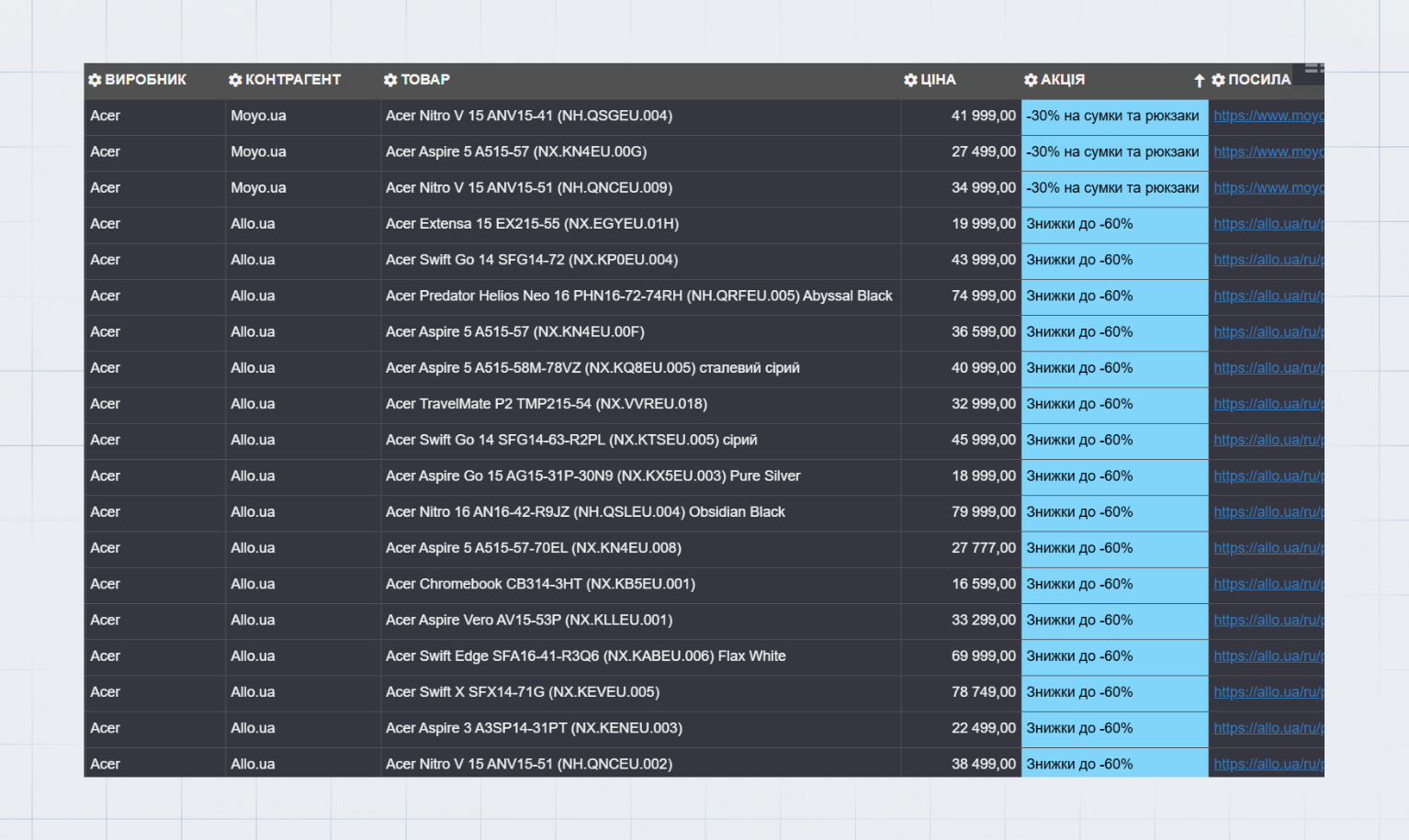Open link for Acer TravelMate P2 row
The width and height of the screenshot is (1409, 840).
point(1268,404)
